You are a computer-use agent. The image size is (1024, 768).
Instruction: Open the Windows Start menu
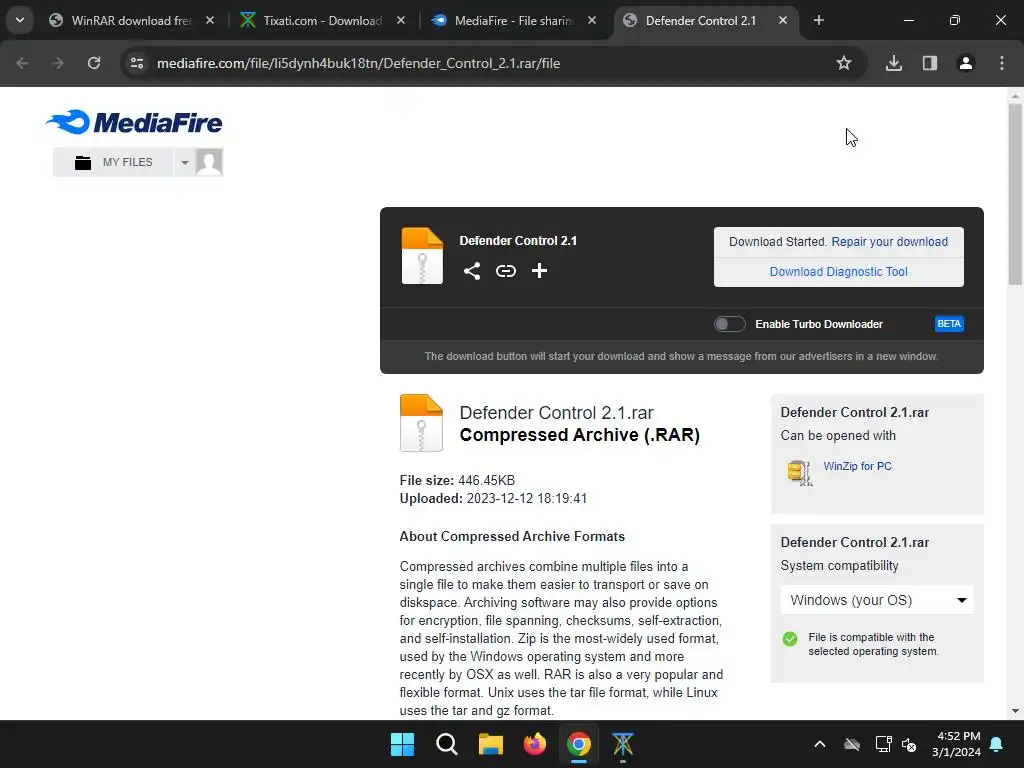point(402,744)
